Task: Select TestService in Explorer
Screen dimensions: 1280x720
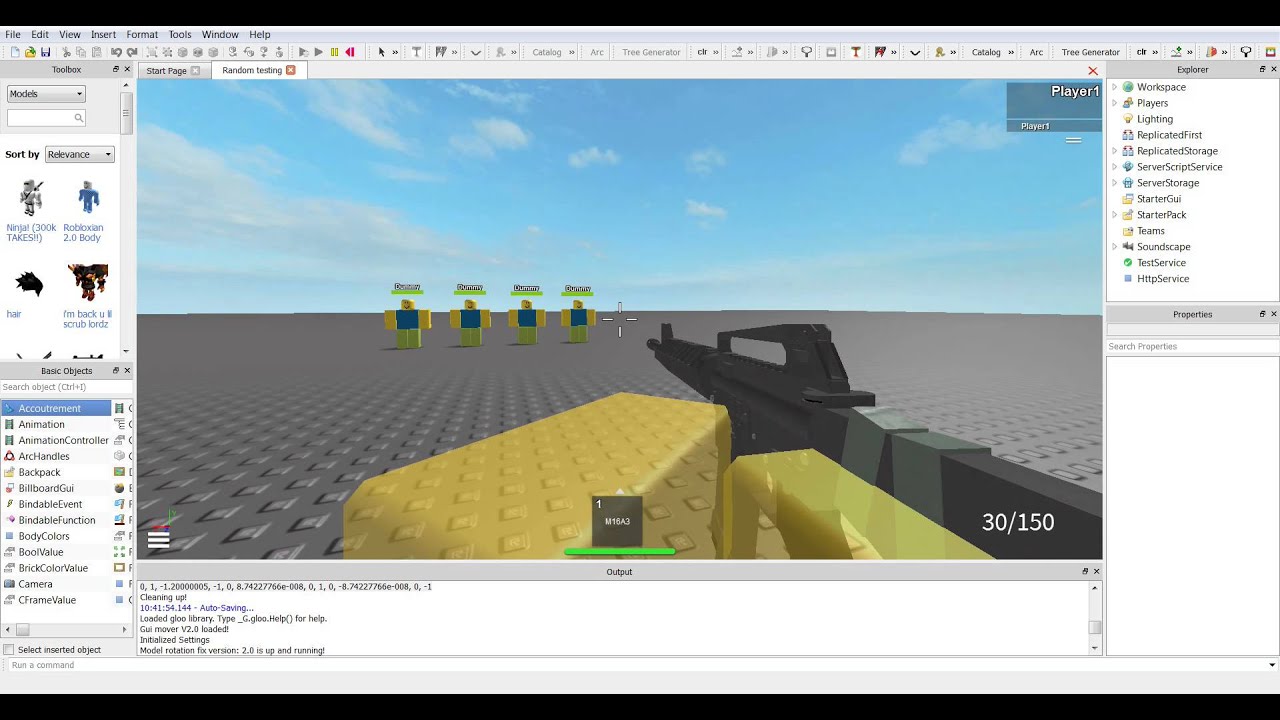Action: tap(1161, 263)
